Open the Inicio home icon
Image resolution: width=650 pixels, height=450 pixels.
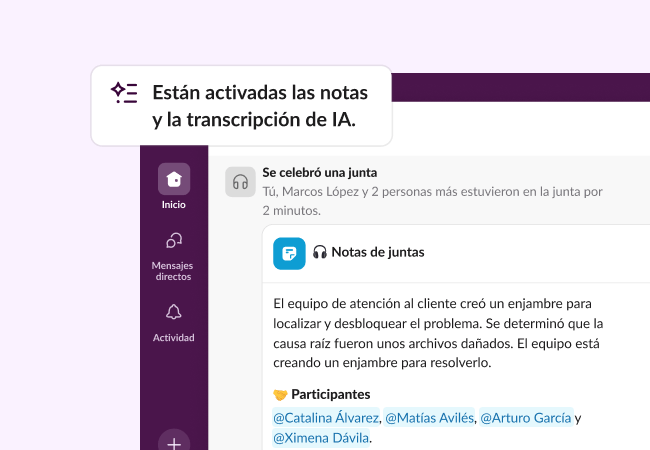[174, 179]
